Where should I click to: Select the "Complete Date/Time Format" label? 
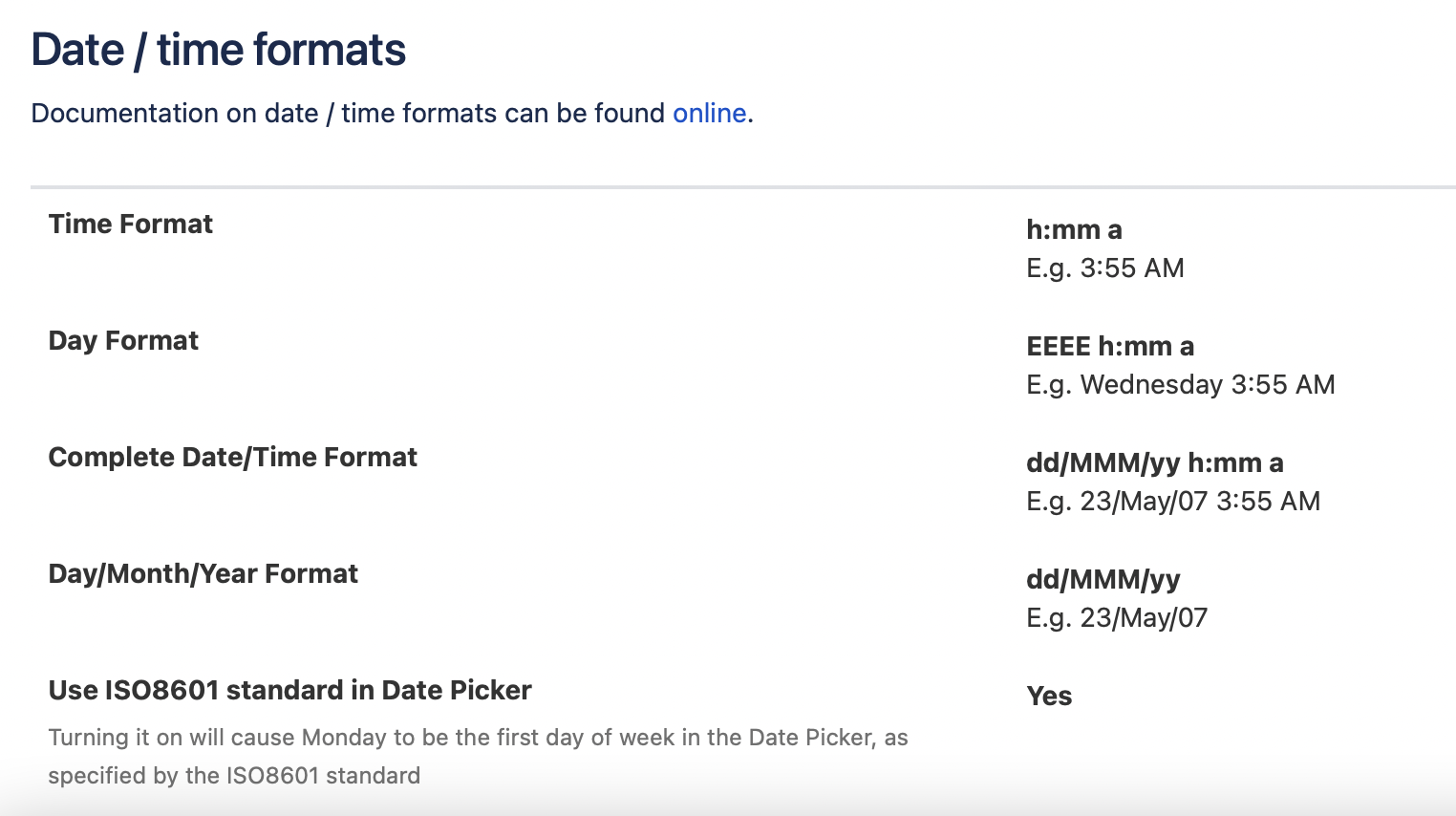pyautogui.click(x=232, y=457)
